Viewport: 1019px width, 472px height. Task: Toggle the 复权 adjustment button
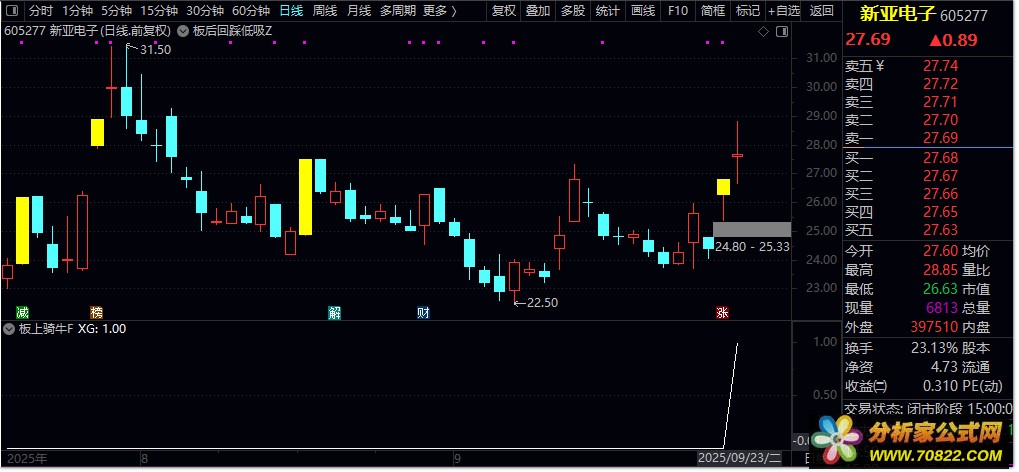point(504,10)
